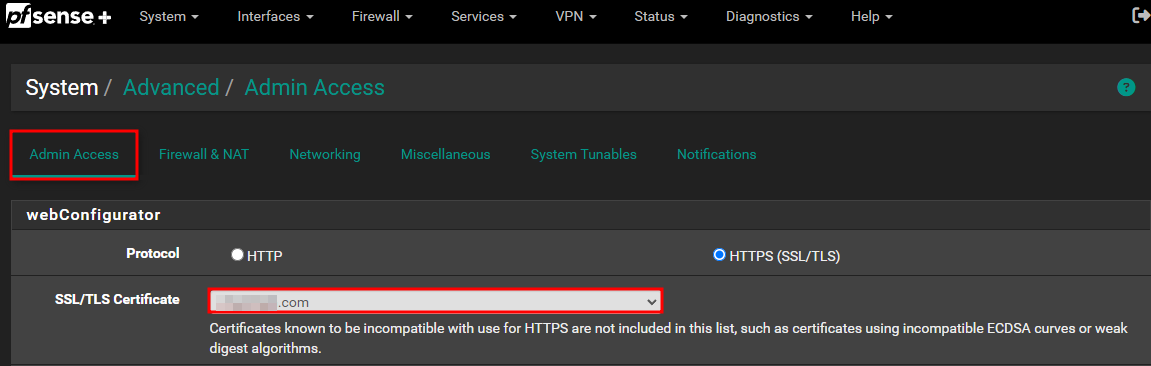
Task: Click the Advanced breadcrumb link
Action: 171,88
